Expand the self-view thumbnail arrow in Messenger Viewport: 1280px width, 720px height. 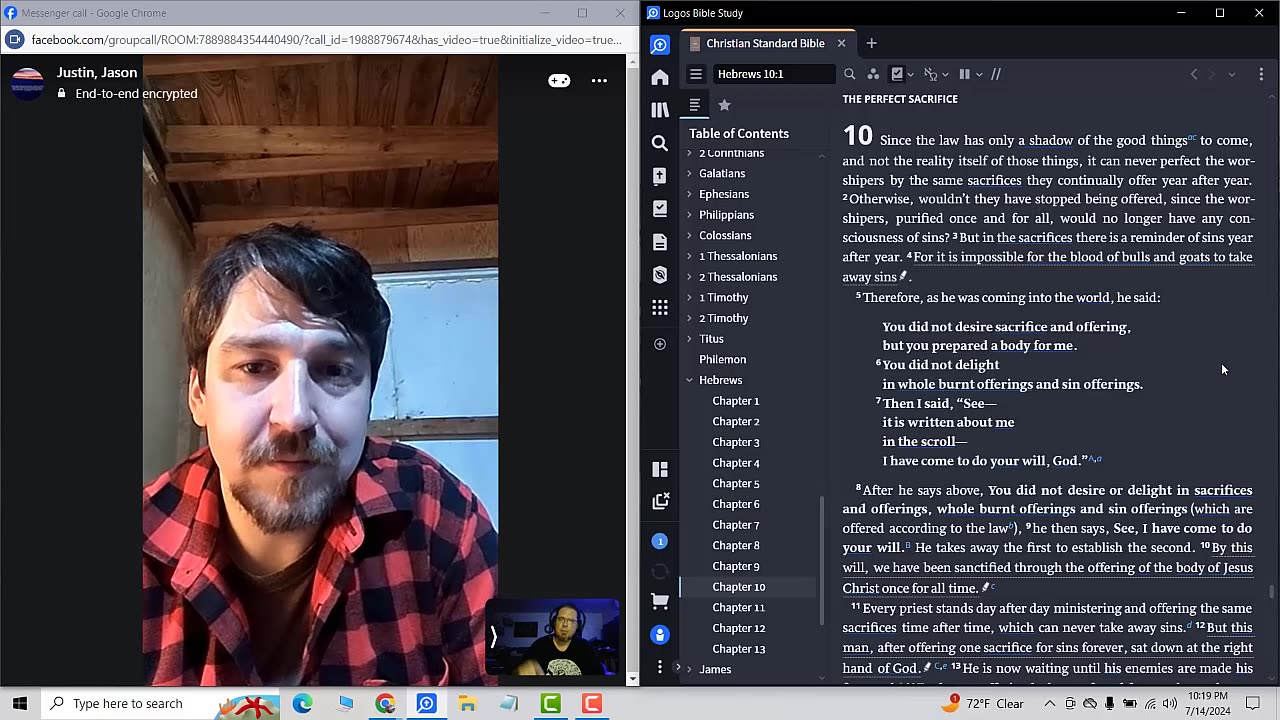(x=493, y=637)
